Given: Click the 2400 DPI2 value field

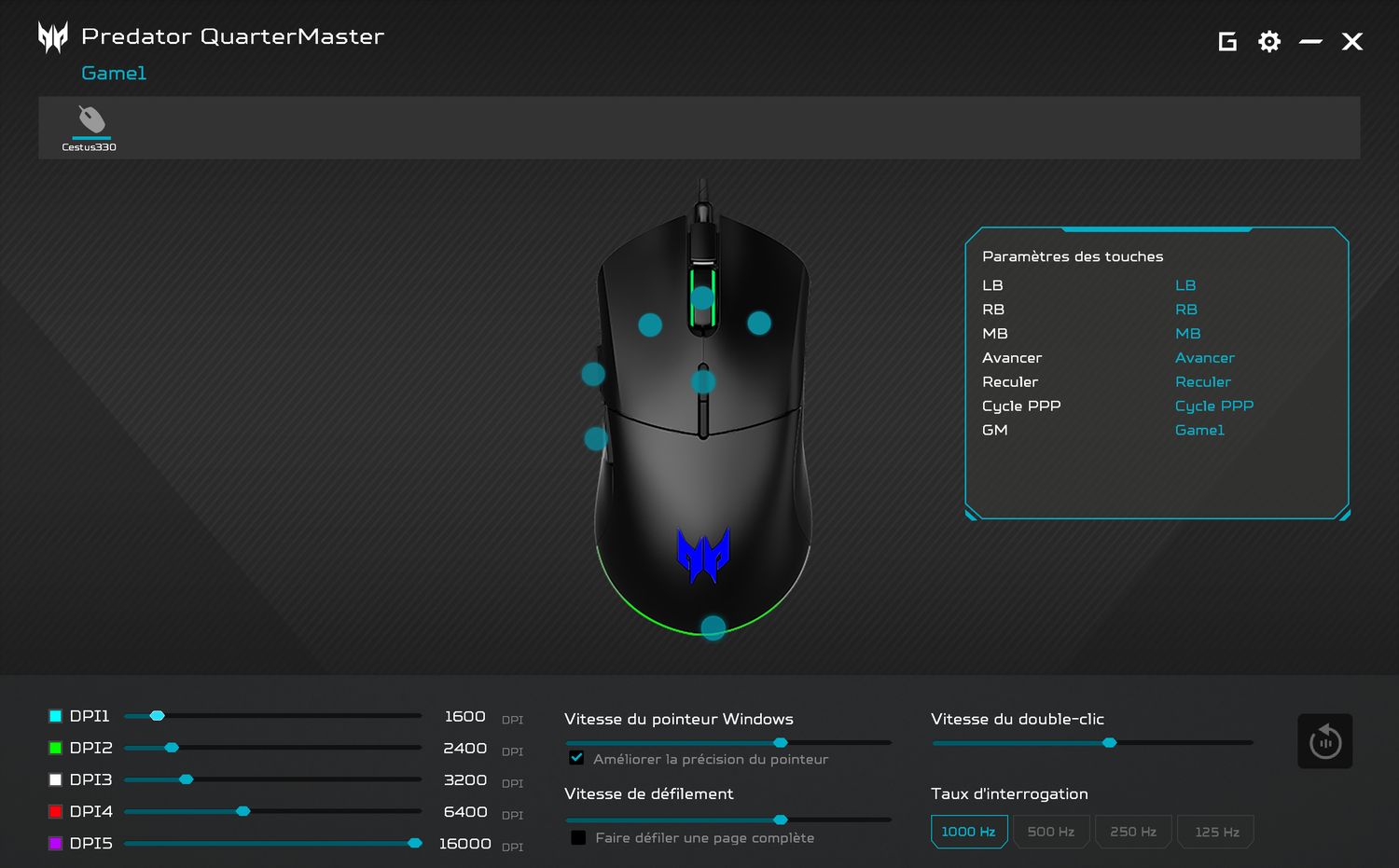Looking at the screenshot, I should 464,748.
